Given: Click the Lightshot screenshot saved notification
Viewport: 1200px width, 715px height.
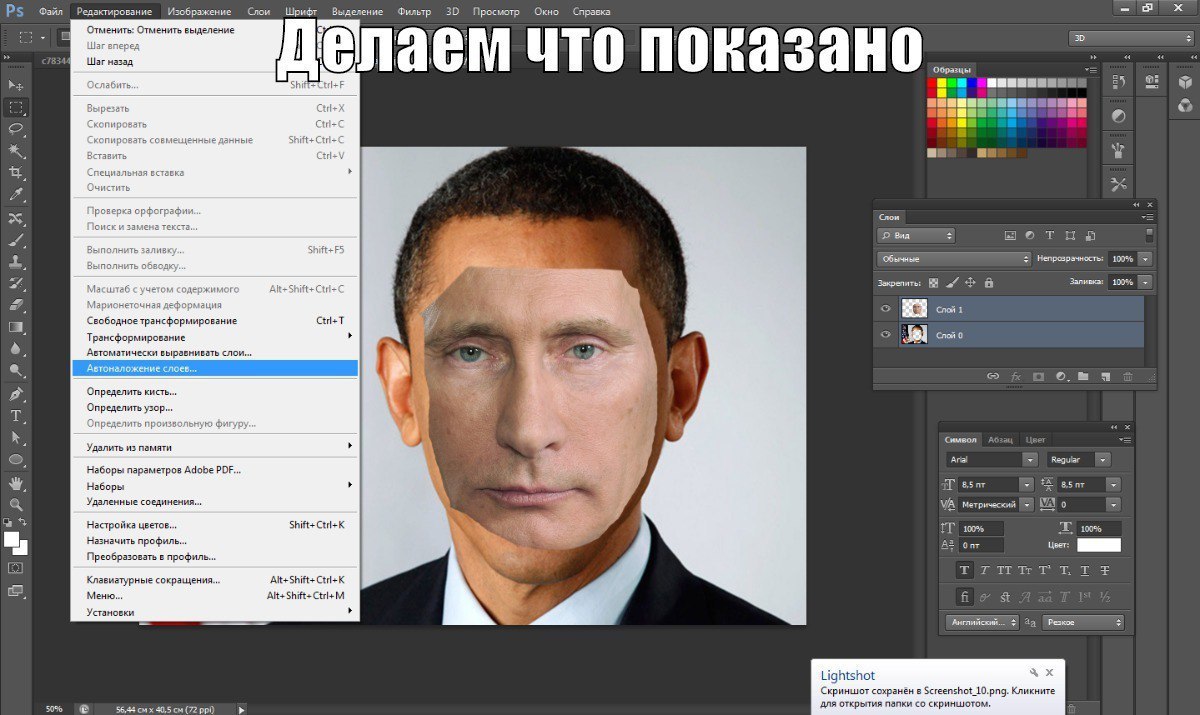Looking at the screenshot, I should pyautogui.click(x=937, y=687).
